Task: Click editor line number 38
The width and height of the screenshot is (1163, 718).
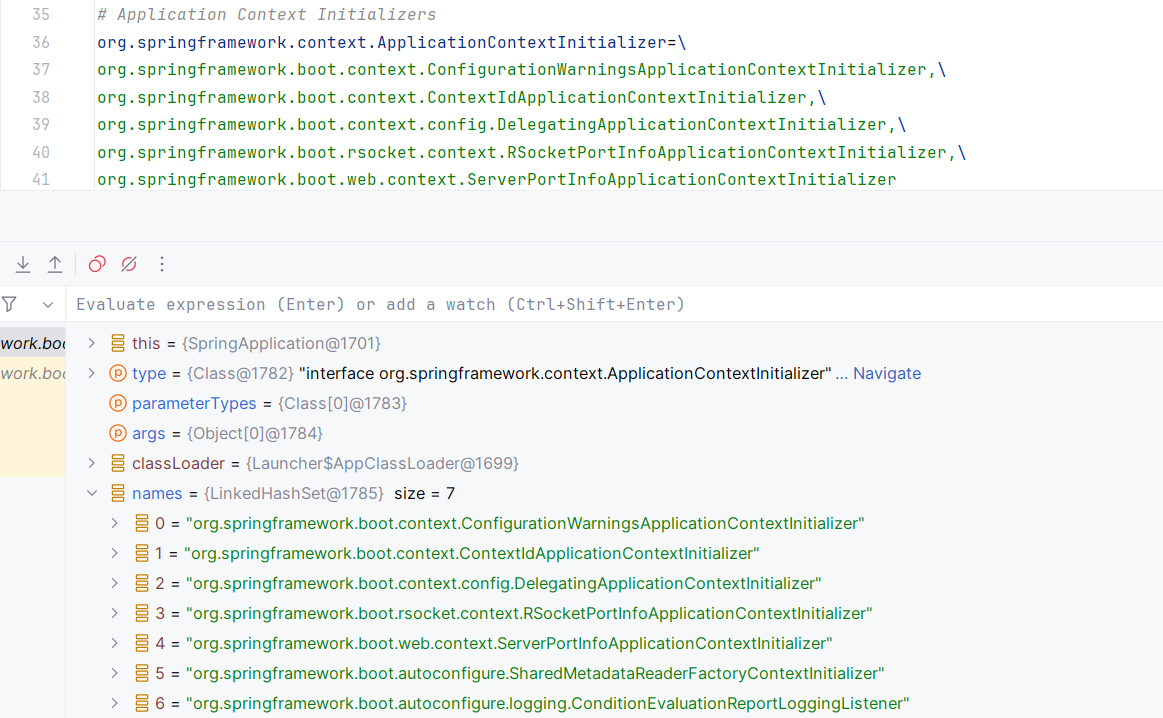Action: [41, 97]
